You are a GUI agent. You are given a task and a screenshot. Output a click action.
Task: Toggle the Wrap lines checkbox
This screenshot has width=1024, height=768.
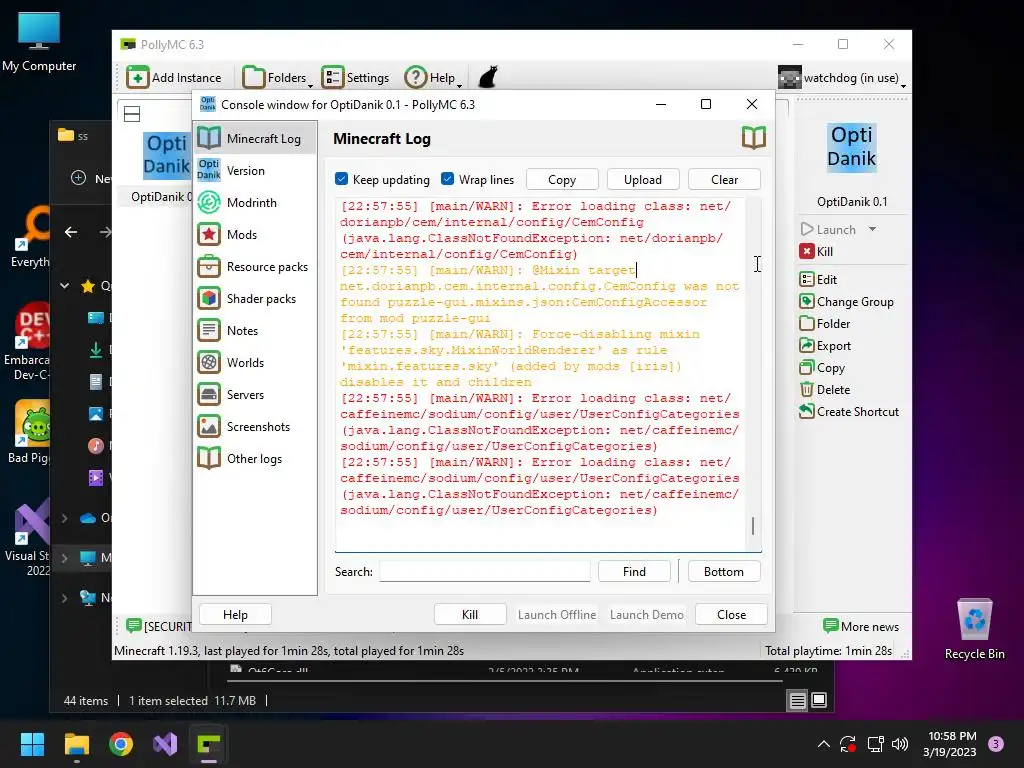pos(447,179)
